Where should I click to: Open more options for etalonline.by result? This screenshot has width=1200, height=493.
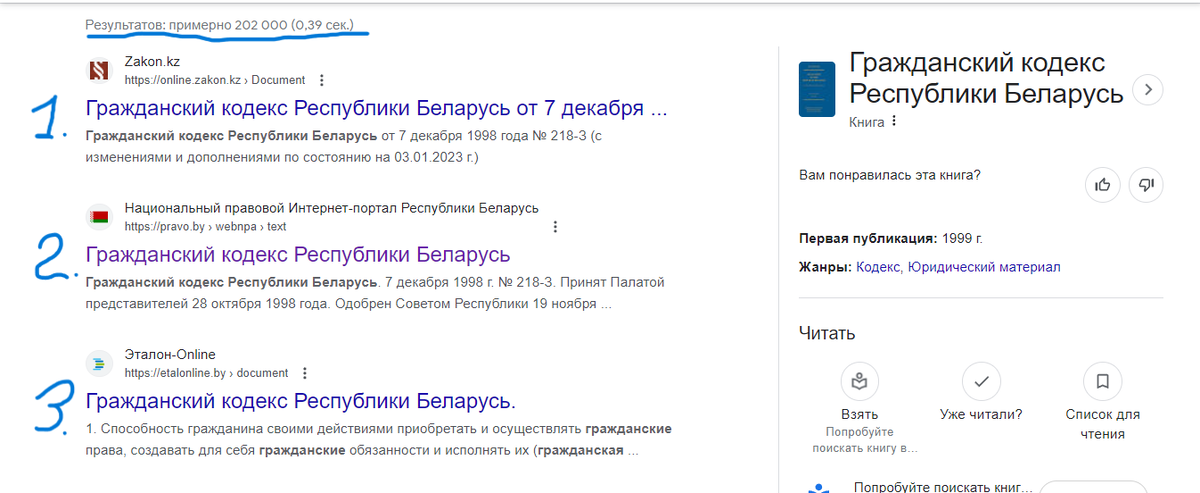(305, 373)
